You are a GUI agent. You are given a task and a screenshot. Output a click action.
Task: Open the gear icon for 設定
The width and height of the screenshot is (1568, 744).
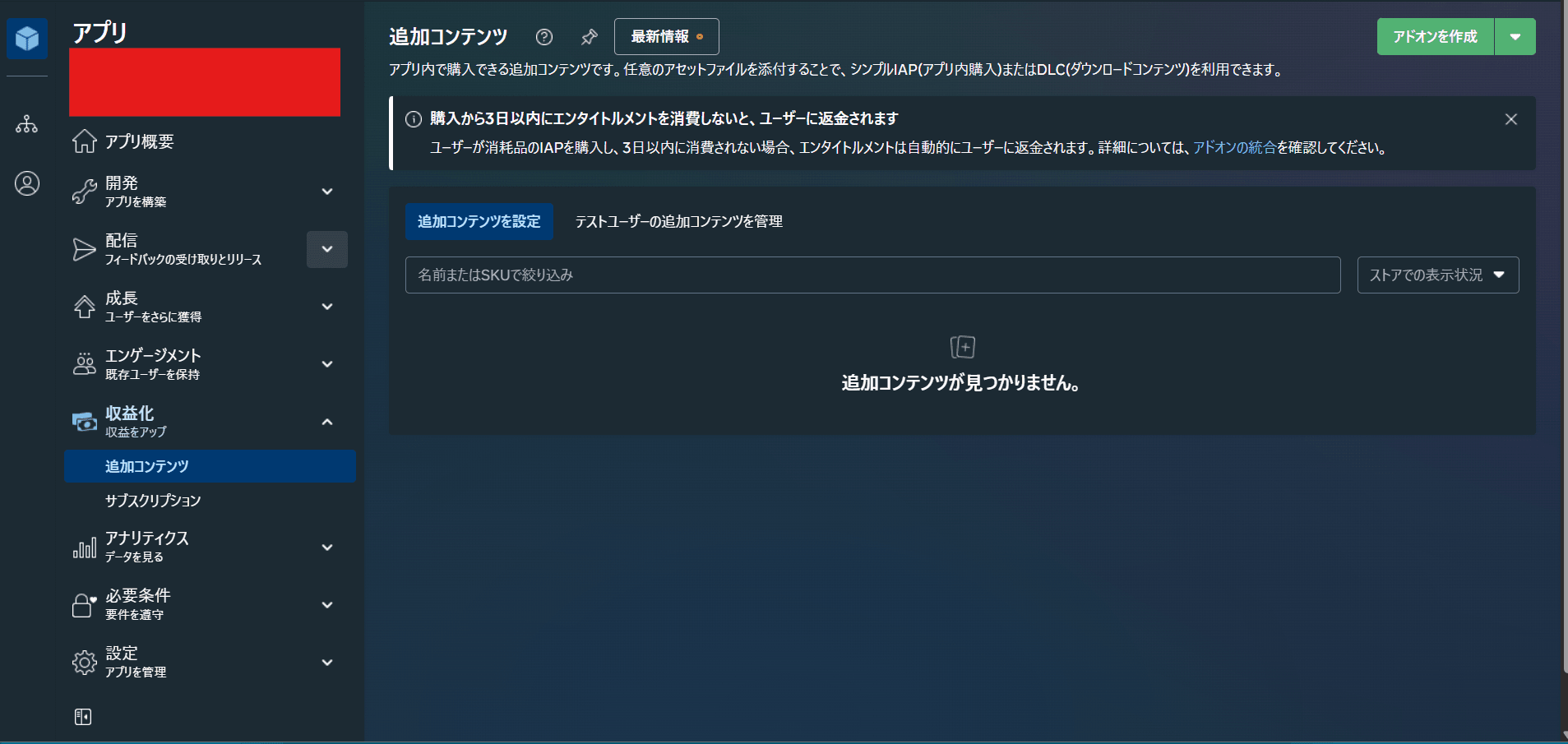[84, 662]
